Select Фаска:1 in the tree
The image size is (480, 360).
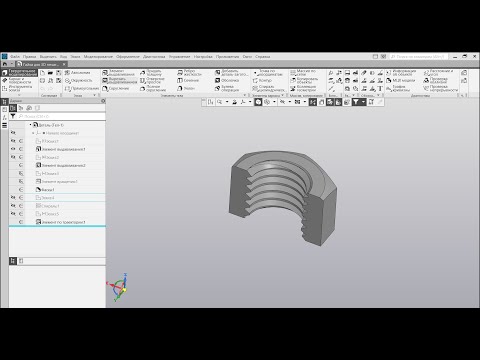pyautogui.click(x=45, y=190)
